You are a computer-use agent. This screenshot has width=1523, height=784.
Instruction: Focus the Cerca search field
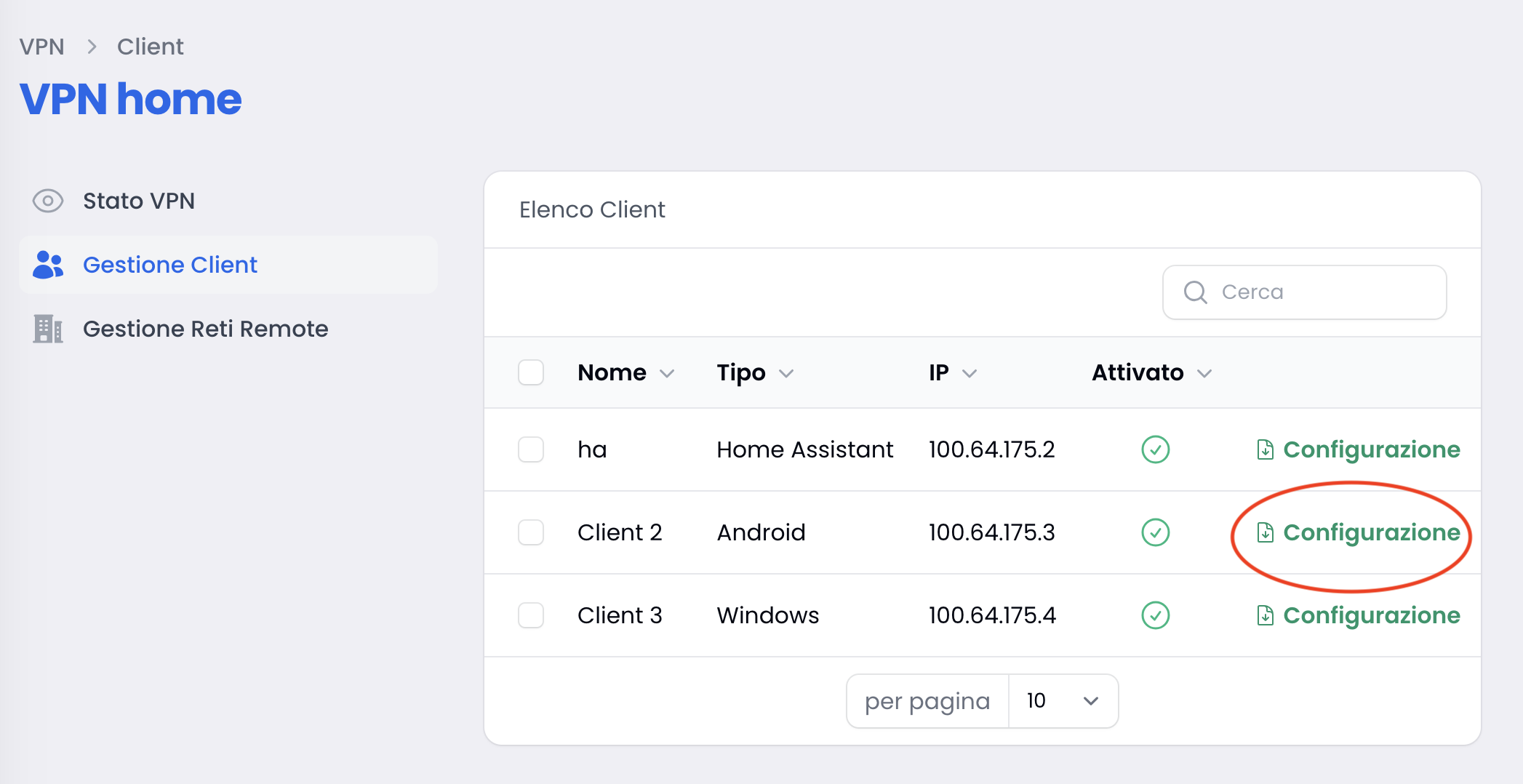coord(1304,292)
